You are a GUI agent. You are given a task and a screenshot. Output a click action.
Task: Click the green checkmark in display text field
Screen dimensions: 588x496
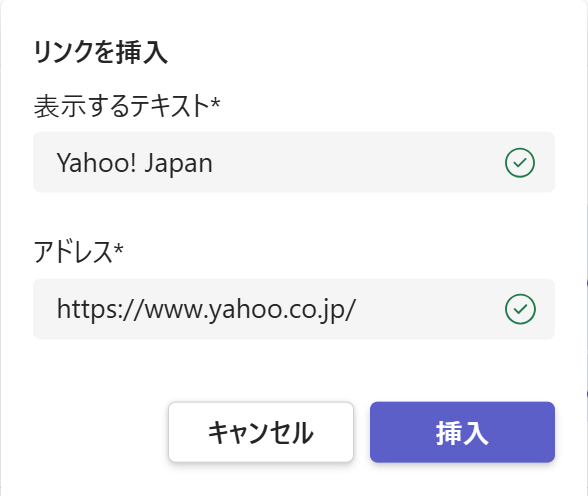pos(520,163)
